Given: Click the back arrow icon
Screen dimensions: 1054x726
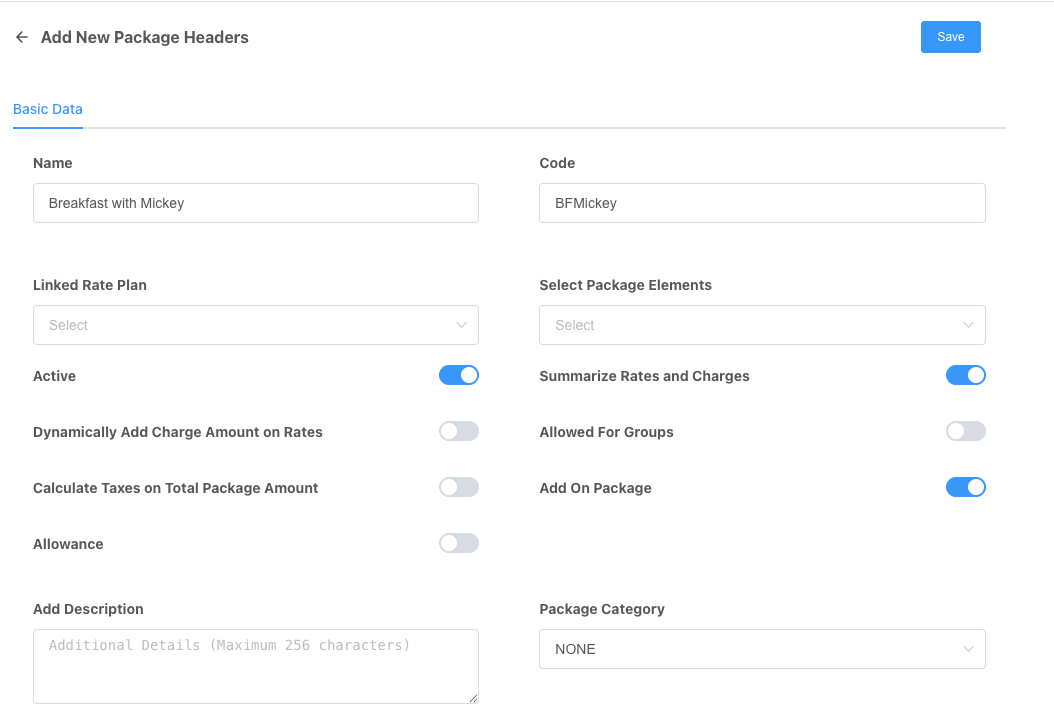Looking at the screenshot, I should click(x=21, y=37).
